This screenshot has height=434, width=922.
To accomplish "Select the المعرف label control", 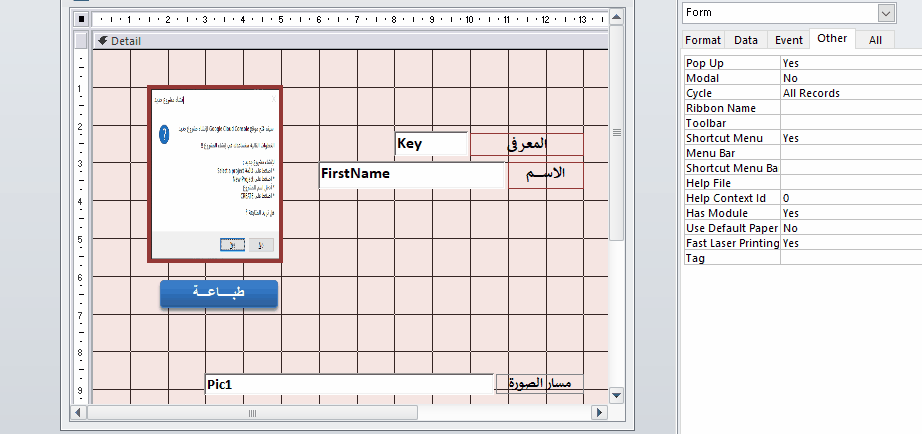I will 526,144.
